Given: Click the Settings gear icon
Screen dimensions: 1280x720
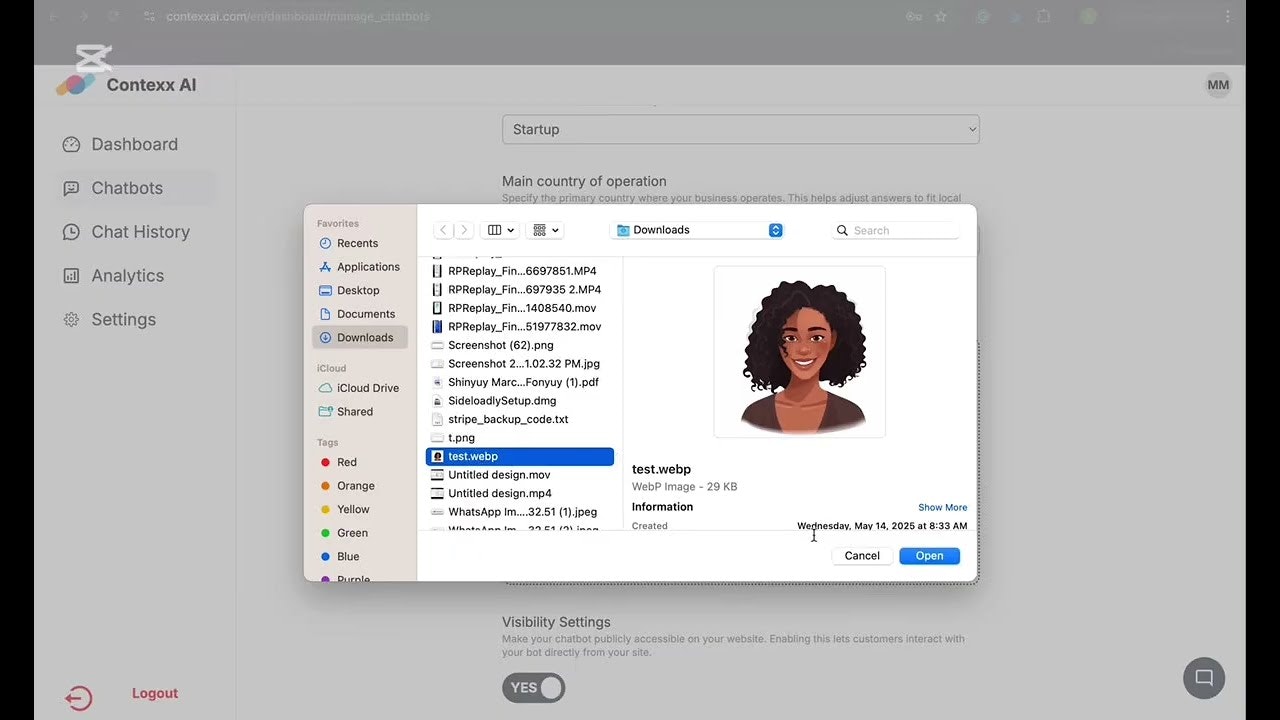Looking at the screenshot, I should coord(71,320).
